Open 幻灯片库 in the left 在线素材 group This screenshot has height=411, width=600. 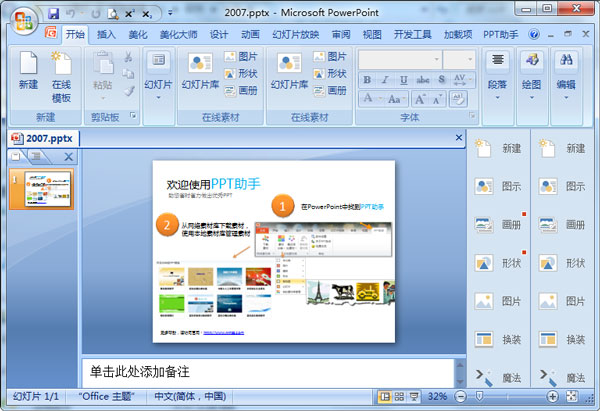tap(200, 71)
